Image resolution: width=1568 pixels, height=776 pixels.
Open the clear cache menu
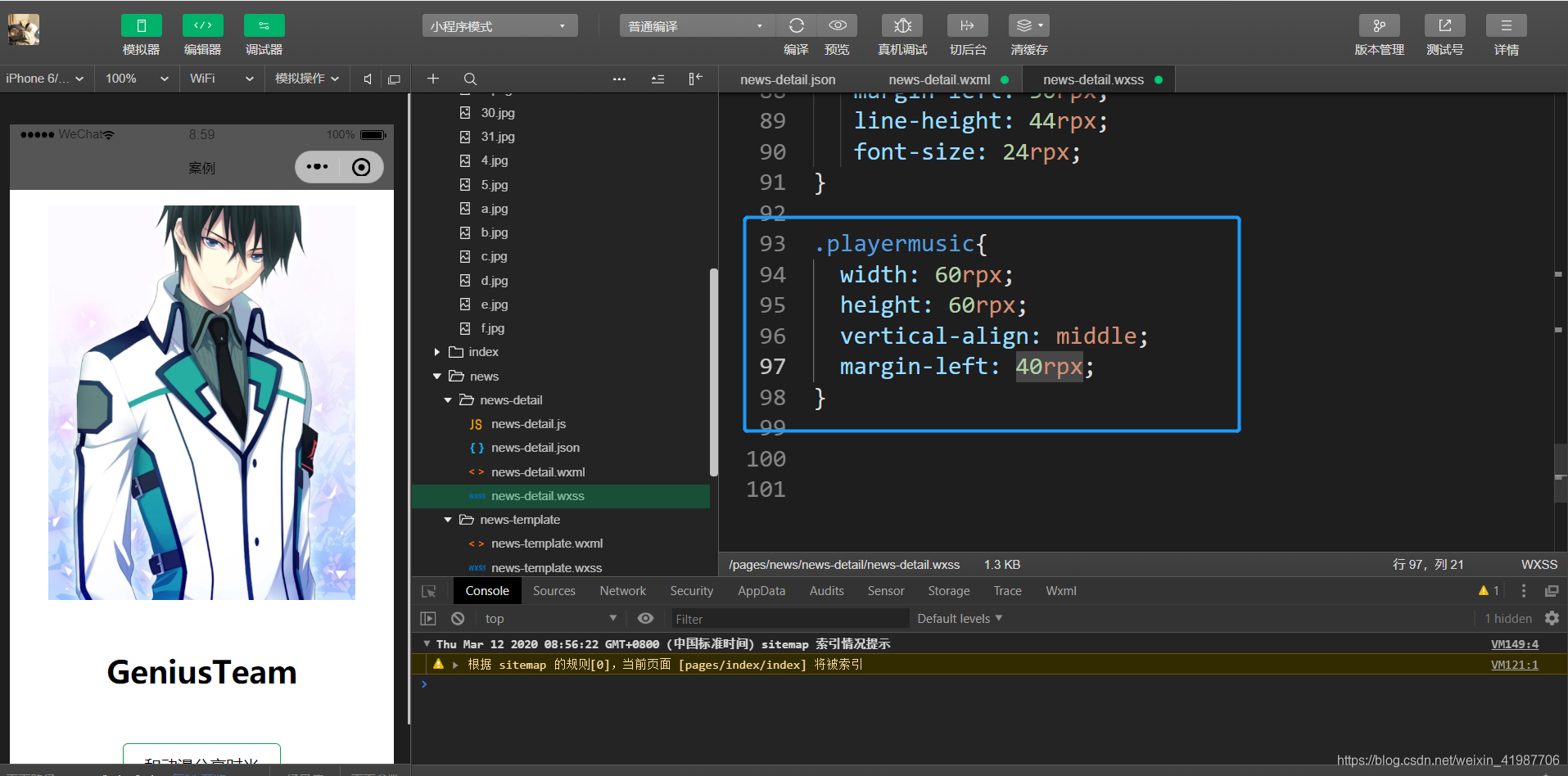pyautogui.click(x=1028, y=25)
